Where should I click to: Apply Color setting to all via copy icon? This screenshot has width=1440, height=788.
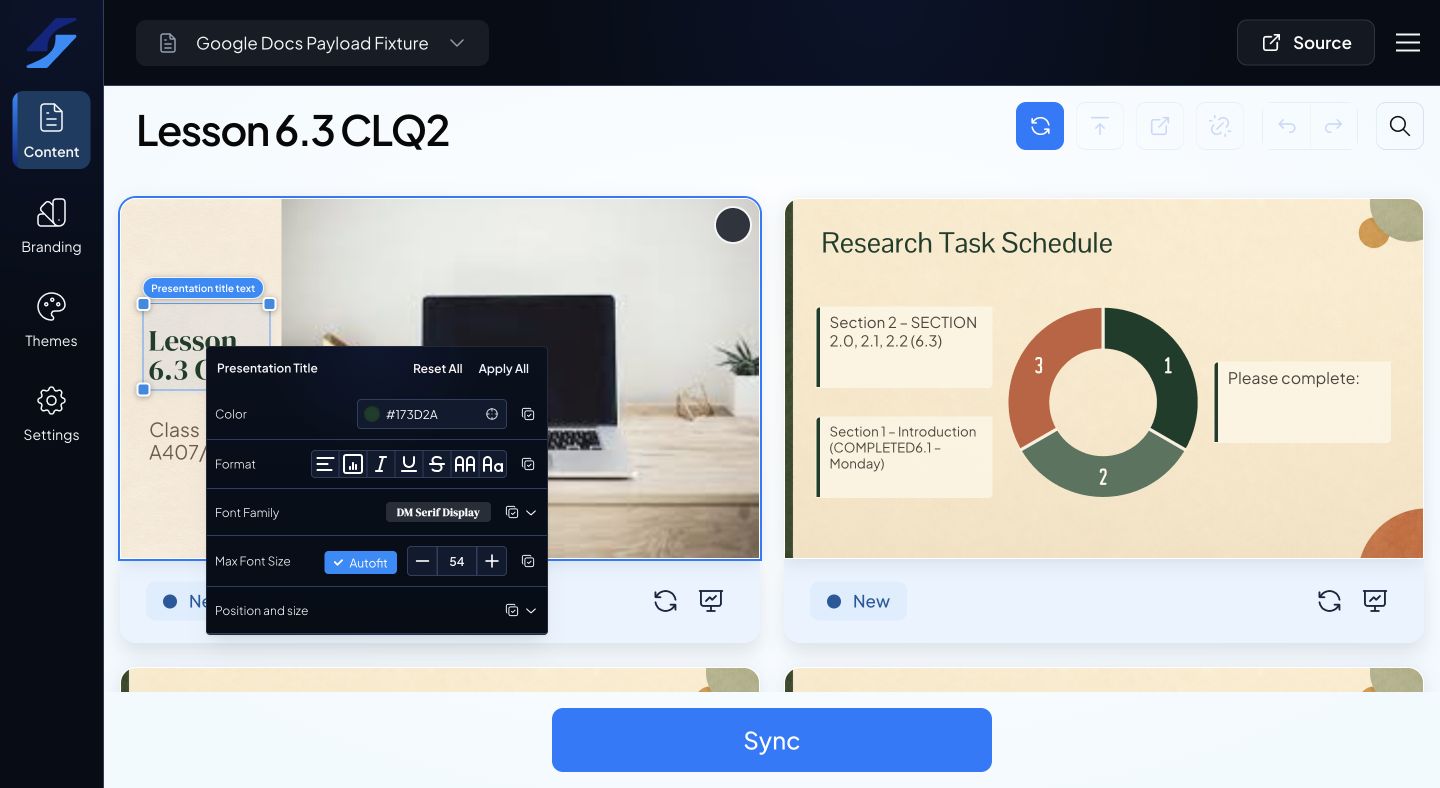click(528, 414)
